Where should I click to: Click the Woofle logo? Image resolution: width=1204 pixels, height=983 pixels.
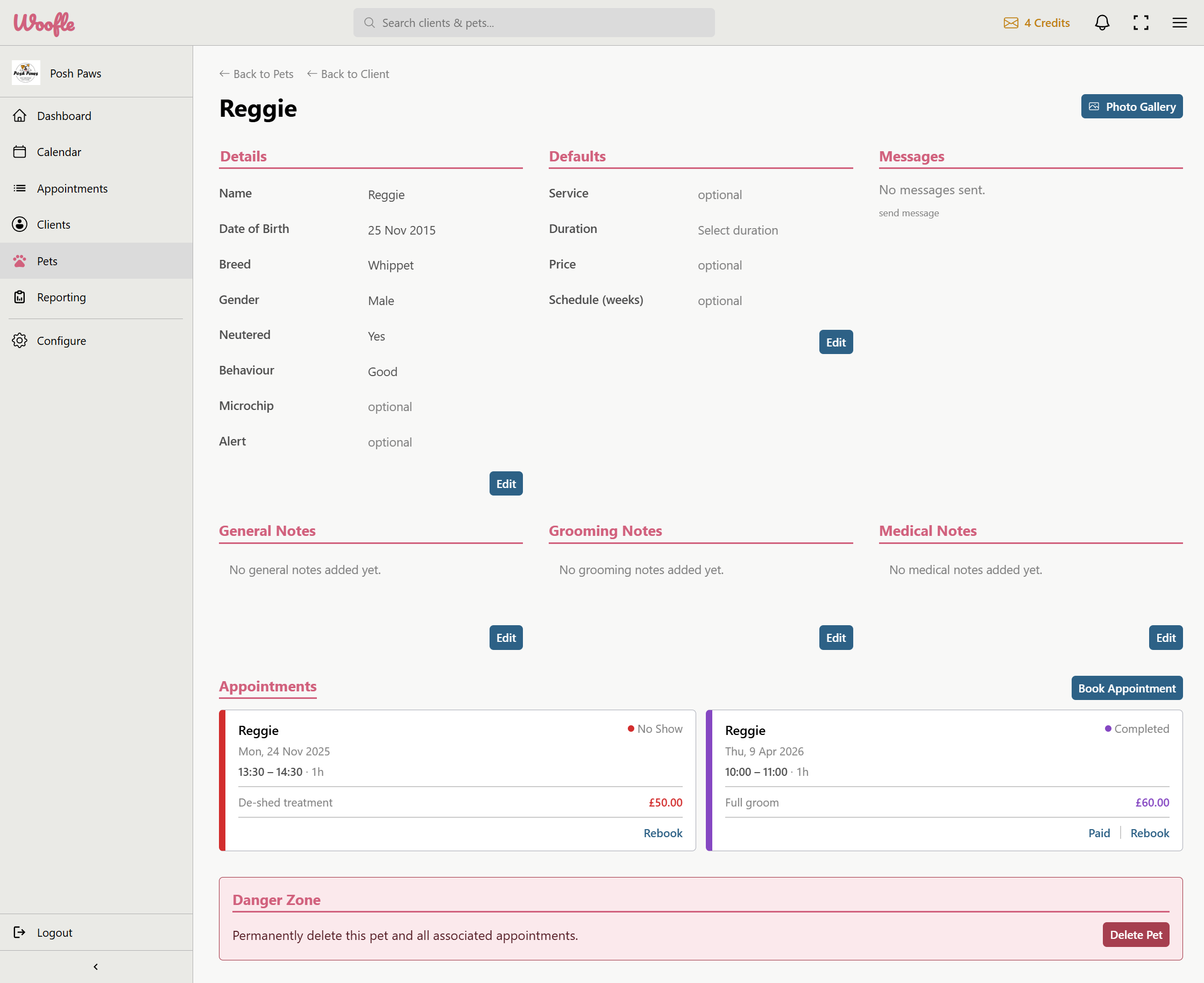tap(44, 24)
